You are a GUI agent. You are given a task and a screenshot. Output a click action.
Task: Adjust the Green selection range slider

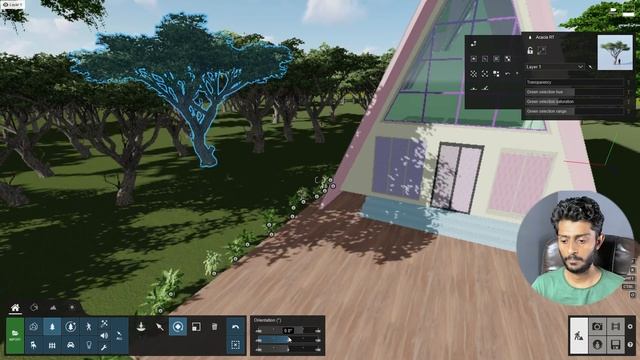tap(574, 111)
